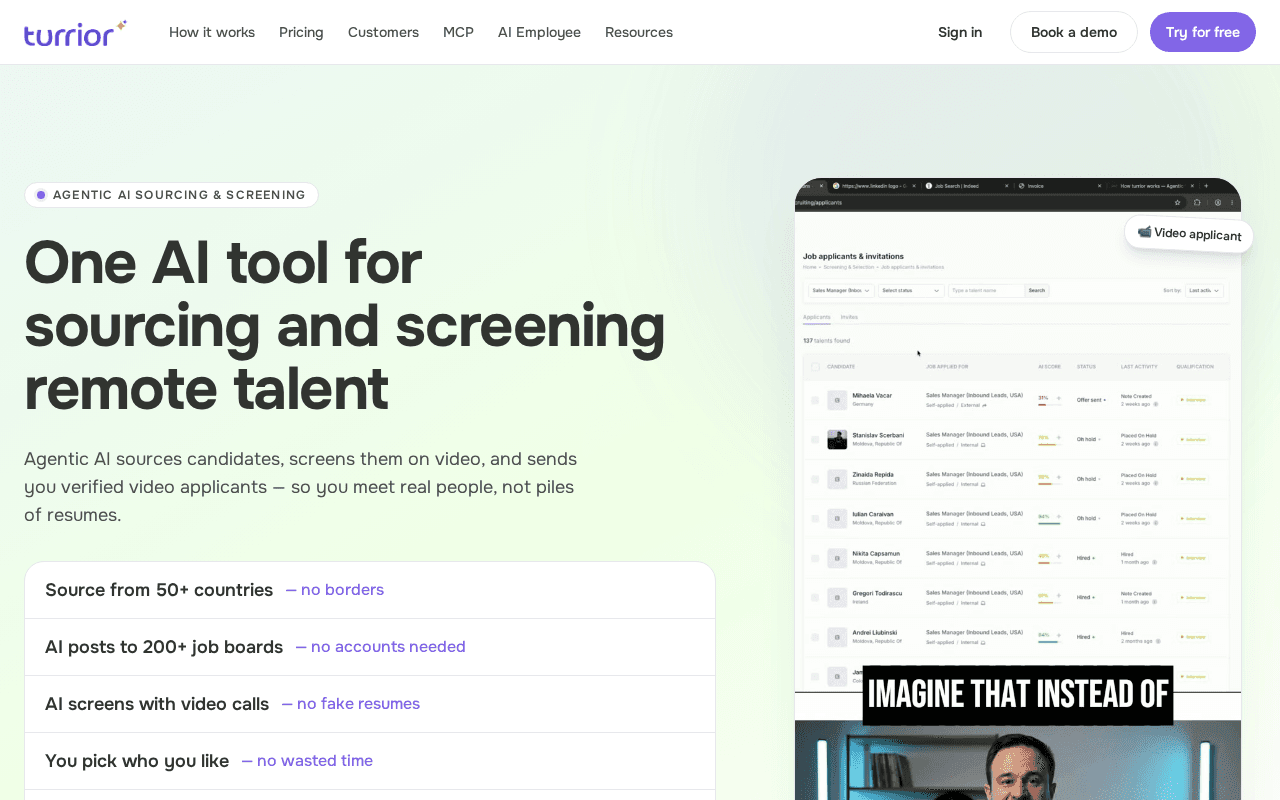Click the Video applicant floating tag
Screen dimensions: 1280x800
pyautogui.click(x=1189, y=234)
